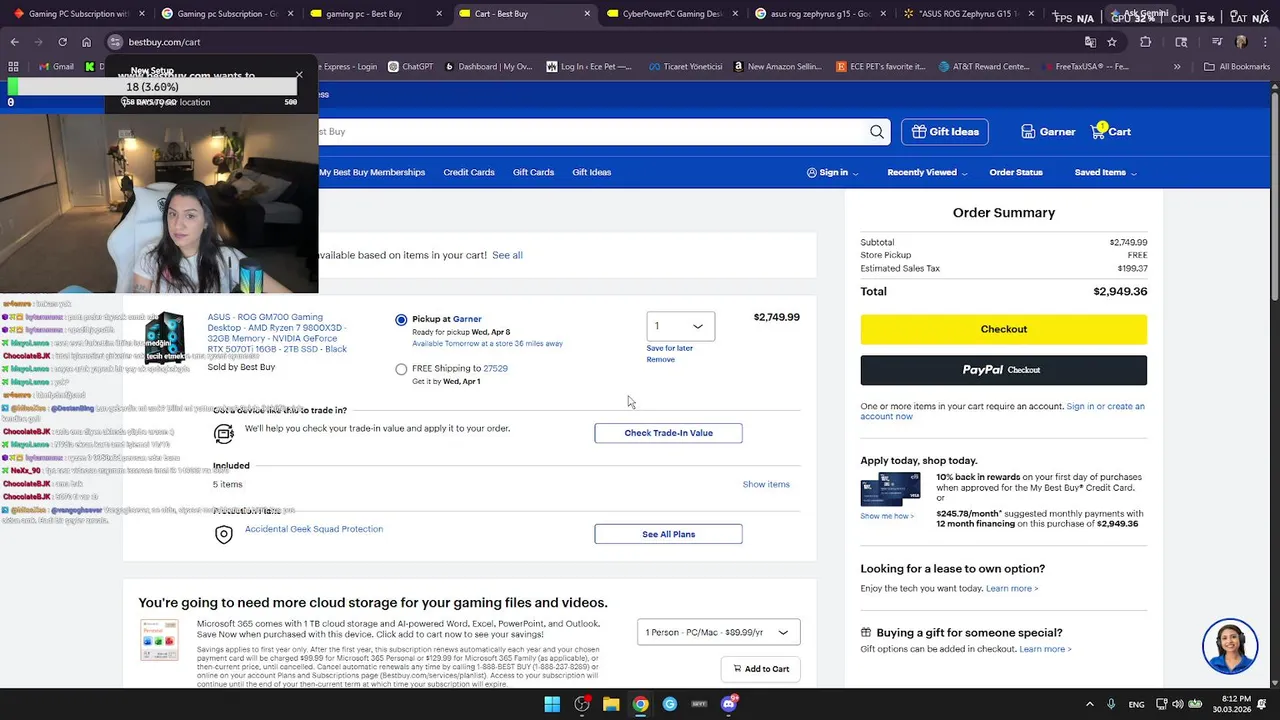
Task: Remove item from cart
Action: pos(660,359)
